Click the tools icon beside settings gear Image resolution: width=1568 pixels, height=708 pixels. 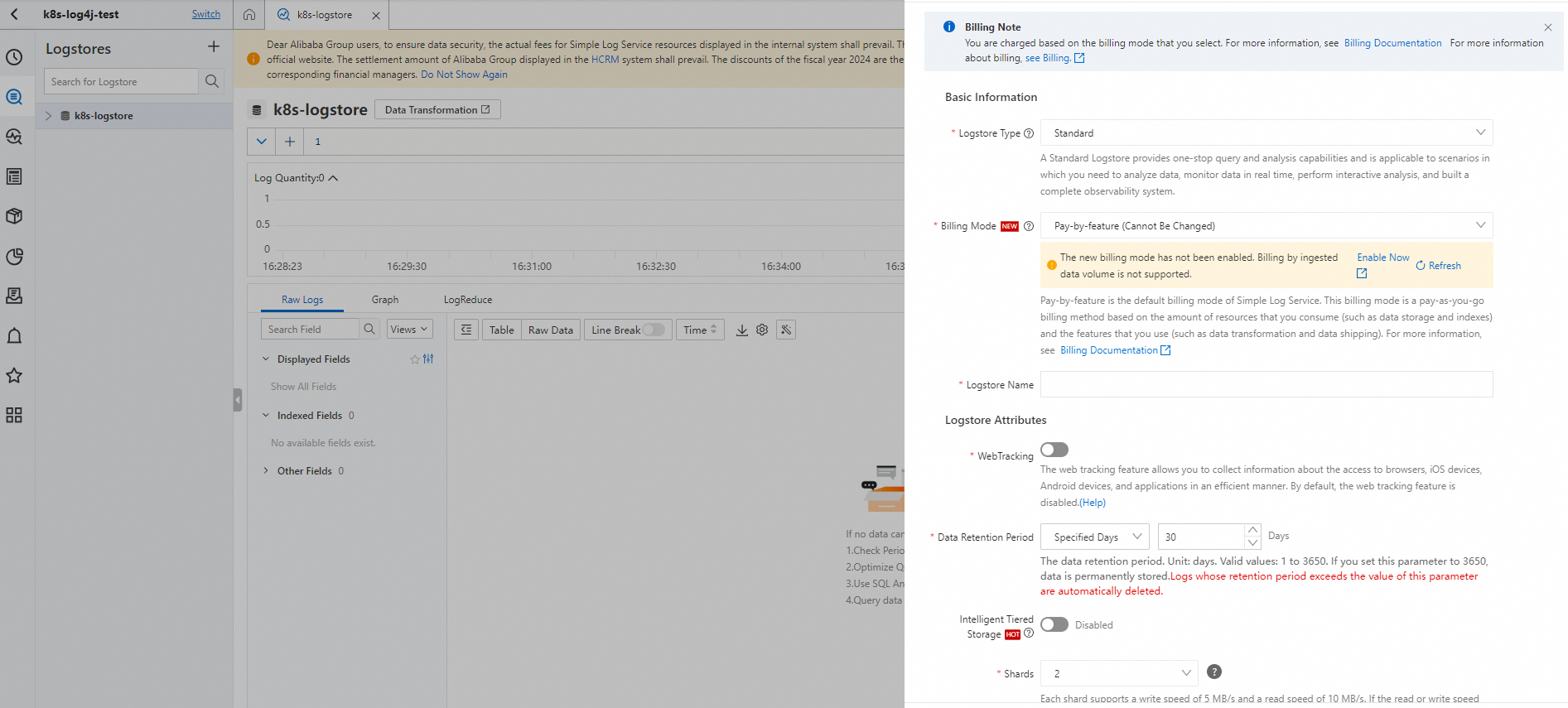(786, 330)
